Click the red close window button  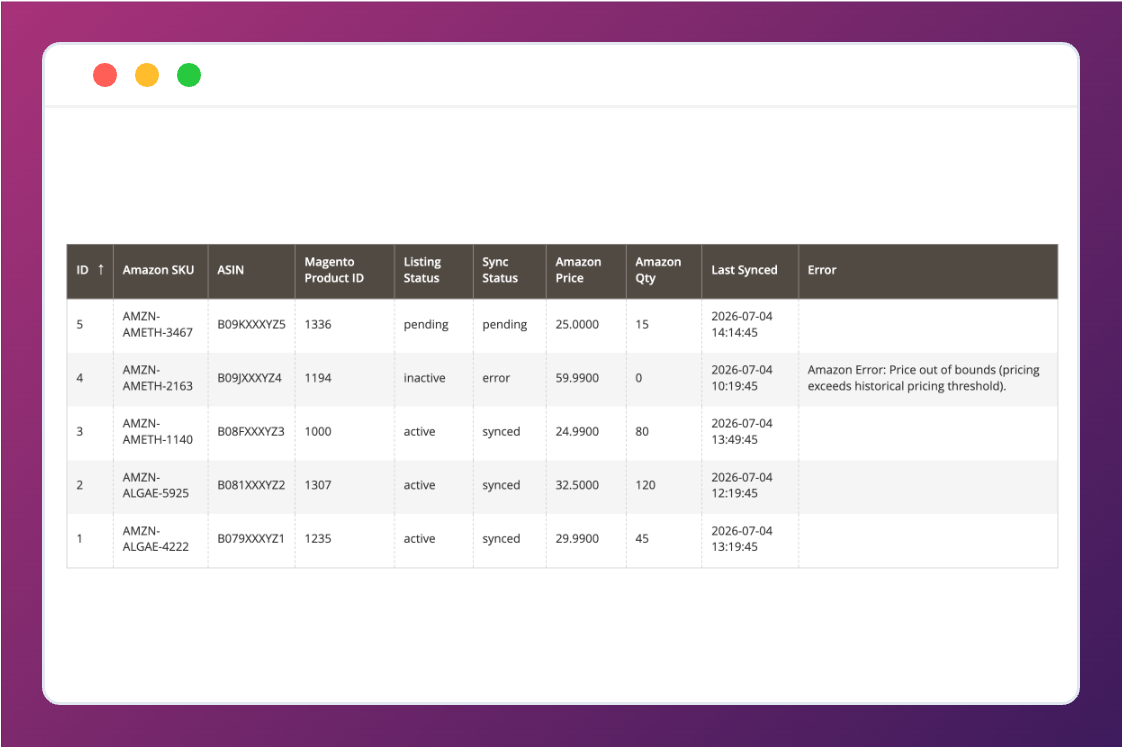coord(105,75)
